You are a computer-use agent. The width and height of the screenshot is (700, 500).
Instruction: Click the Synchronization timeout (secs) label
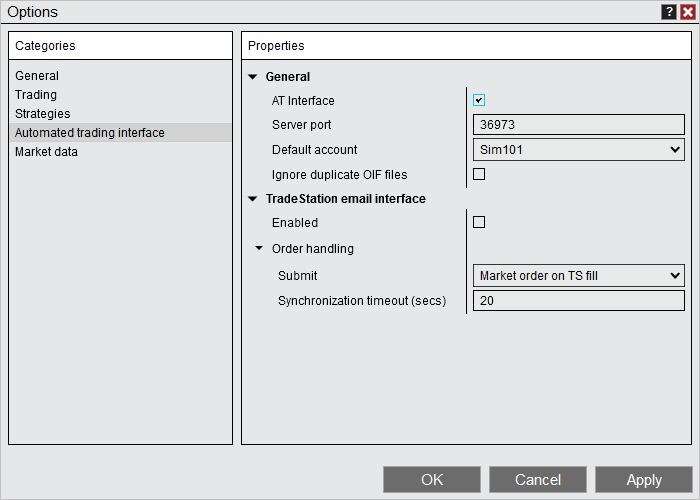(362, 300)
